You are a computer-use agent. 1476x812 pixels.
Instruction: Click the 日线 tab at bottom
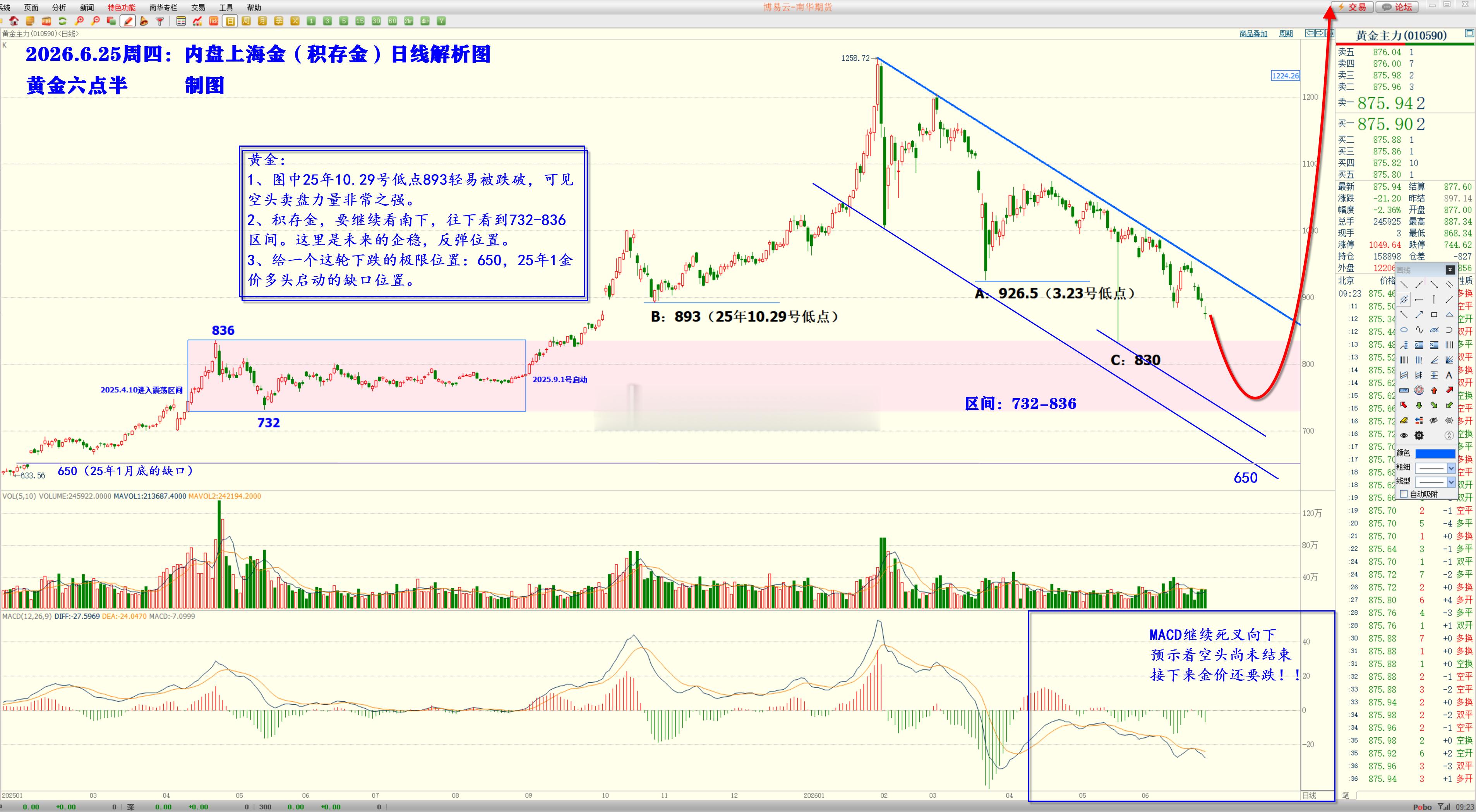pyautogui.click(x=1309, y=795)
